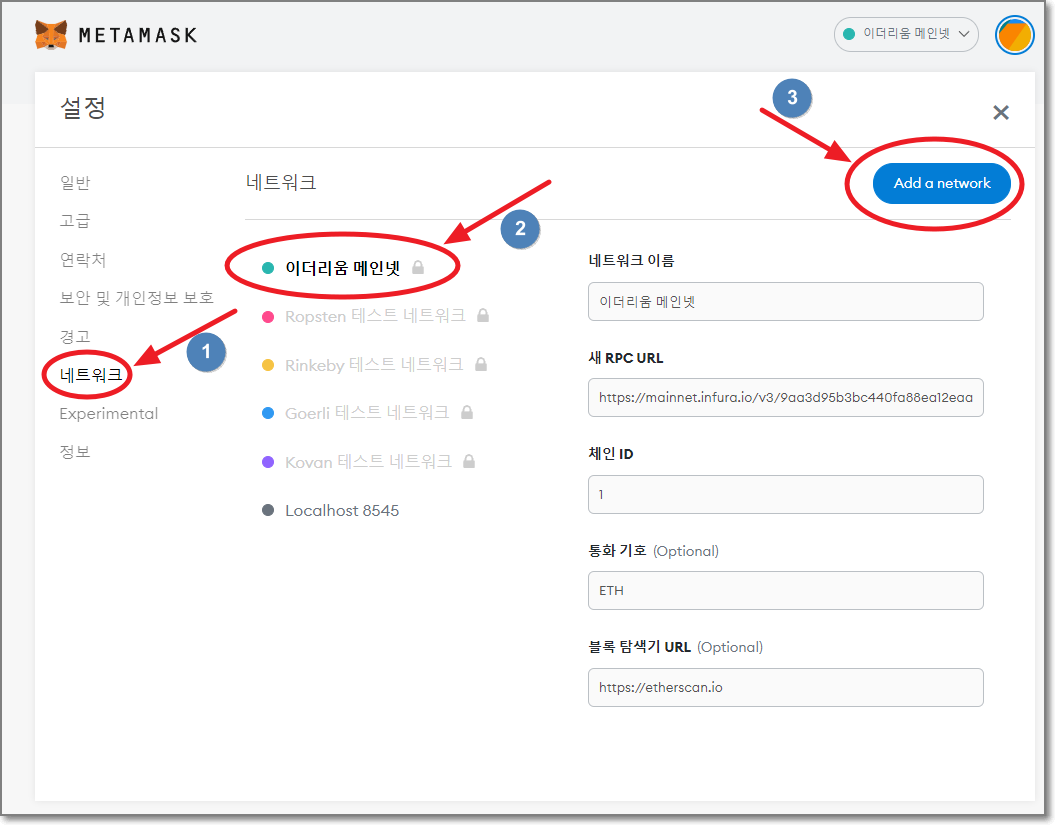Open the 연락처 settings section
This screenshot has width=1055, height=825.
point(80,259)
